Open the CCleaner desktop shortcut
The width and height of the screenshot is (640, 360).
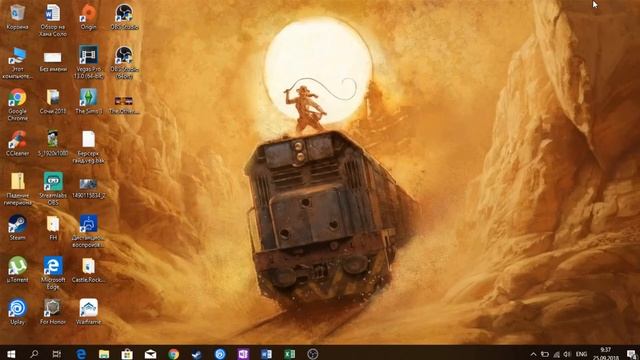(17, 143)
